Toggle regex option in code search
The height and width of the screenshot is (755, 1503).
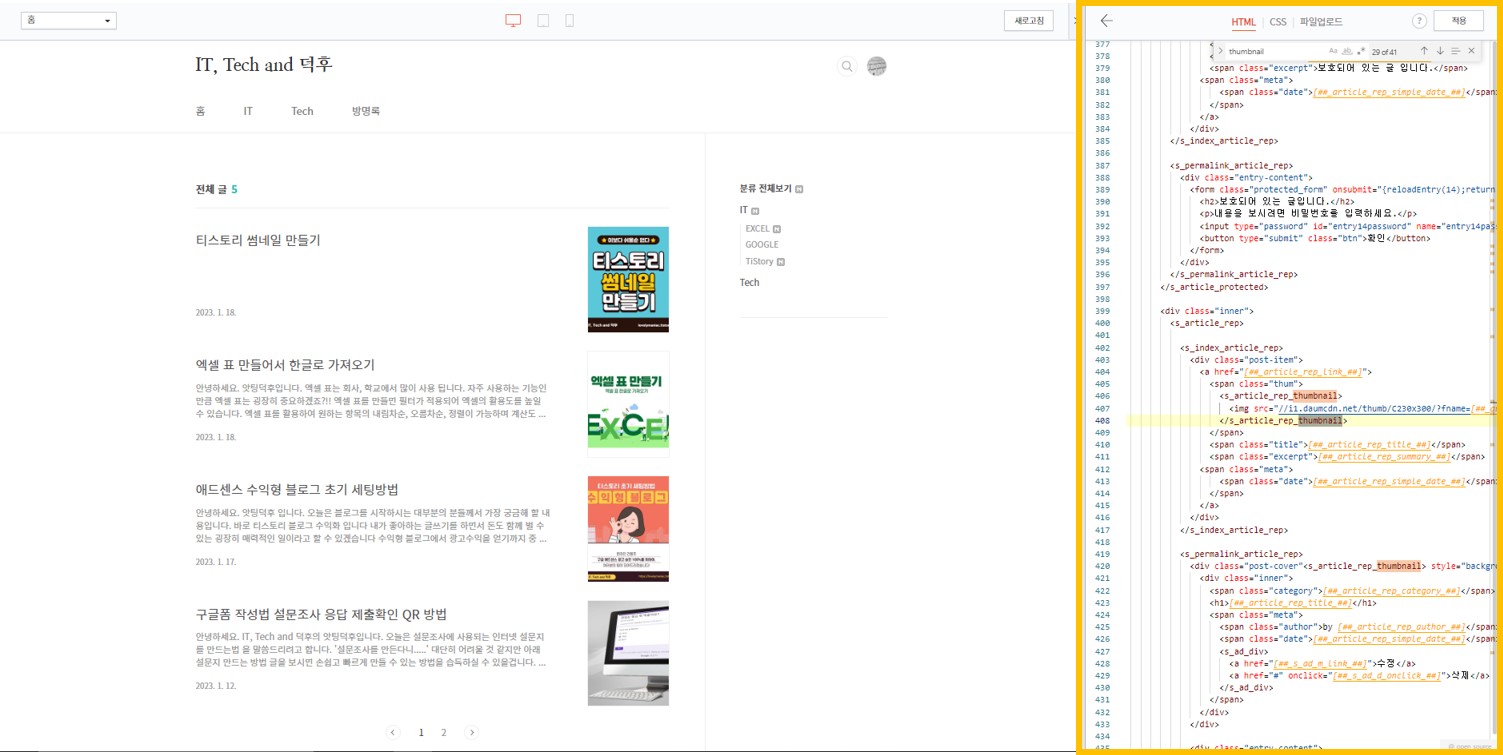[1361, 51]
